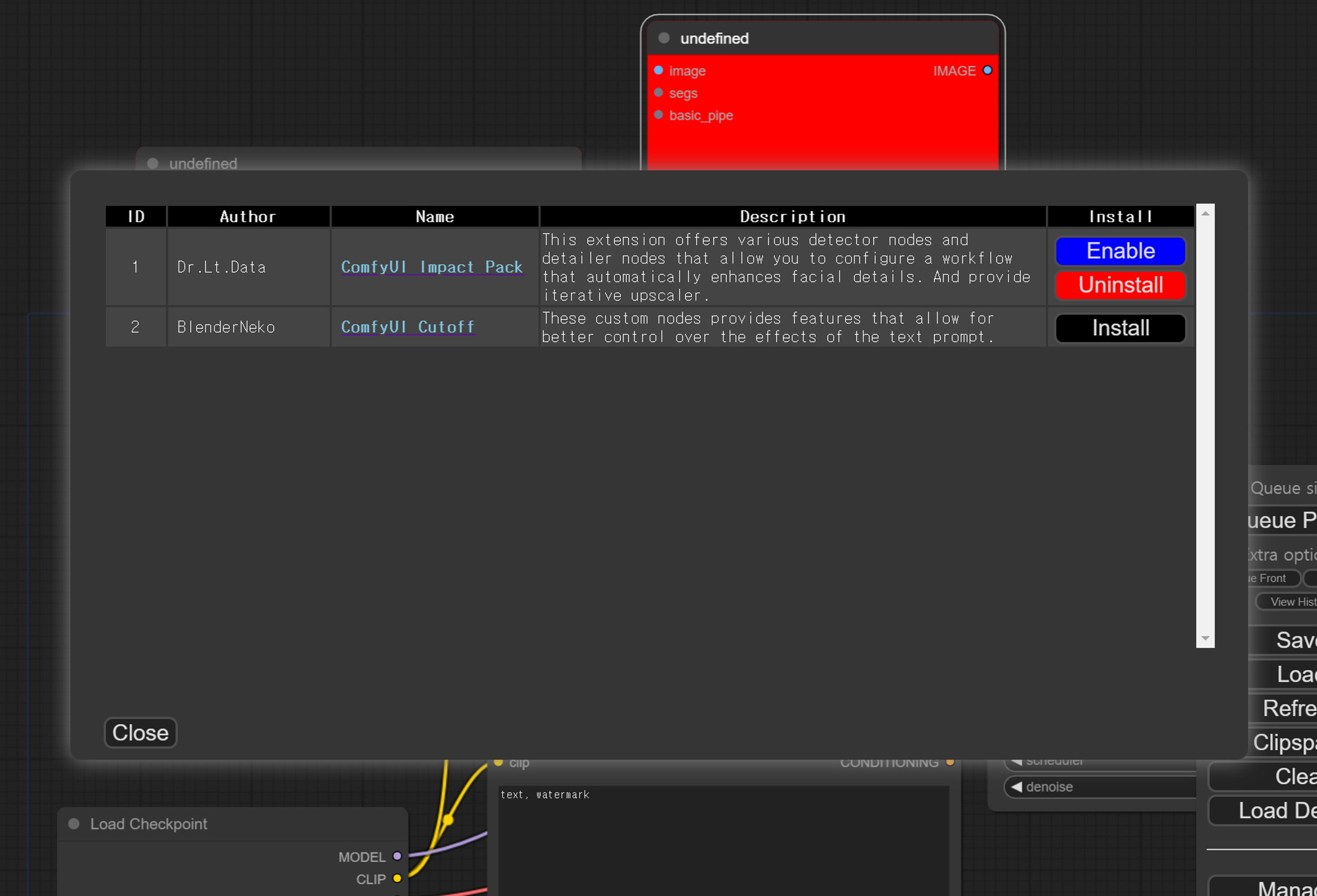Screen dimensions: 1317x896
Task: Close the custom nodes dialog
Action: pos(141,733)
